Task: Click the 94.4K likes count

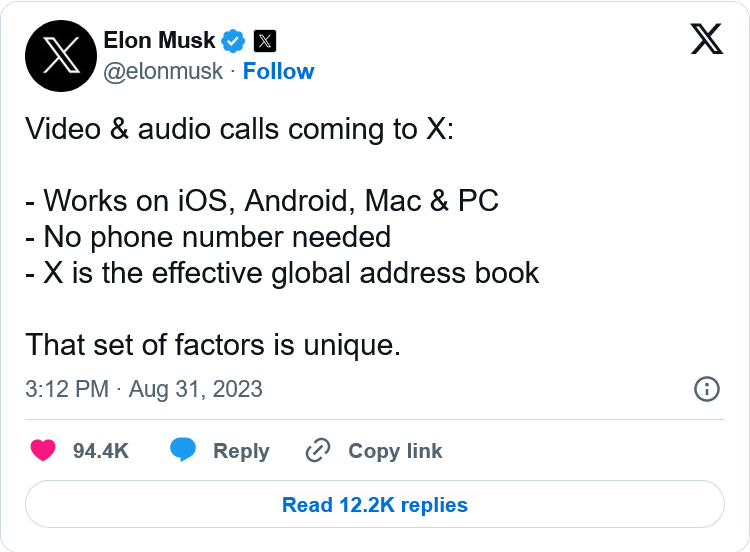Action: pyautogui.click(x=101, y=451)
